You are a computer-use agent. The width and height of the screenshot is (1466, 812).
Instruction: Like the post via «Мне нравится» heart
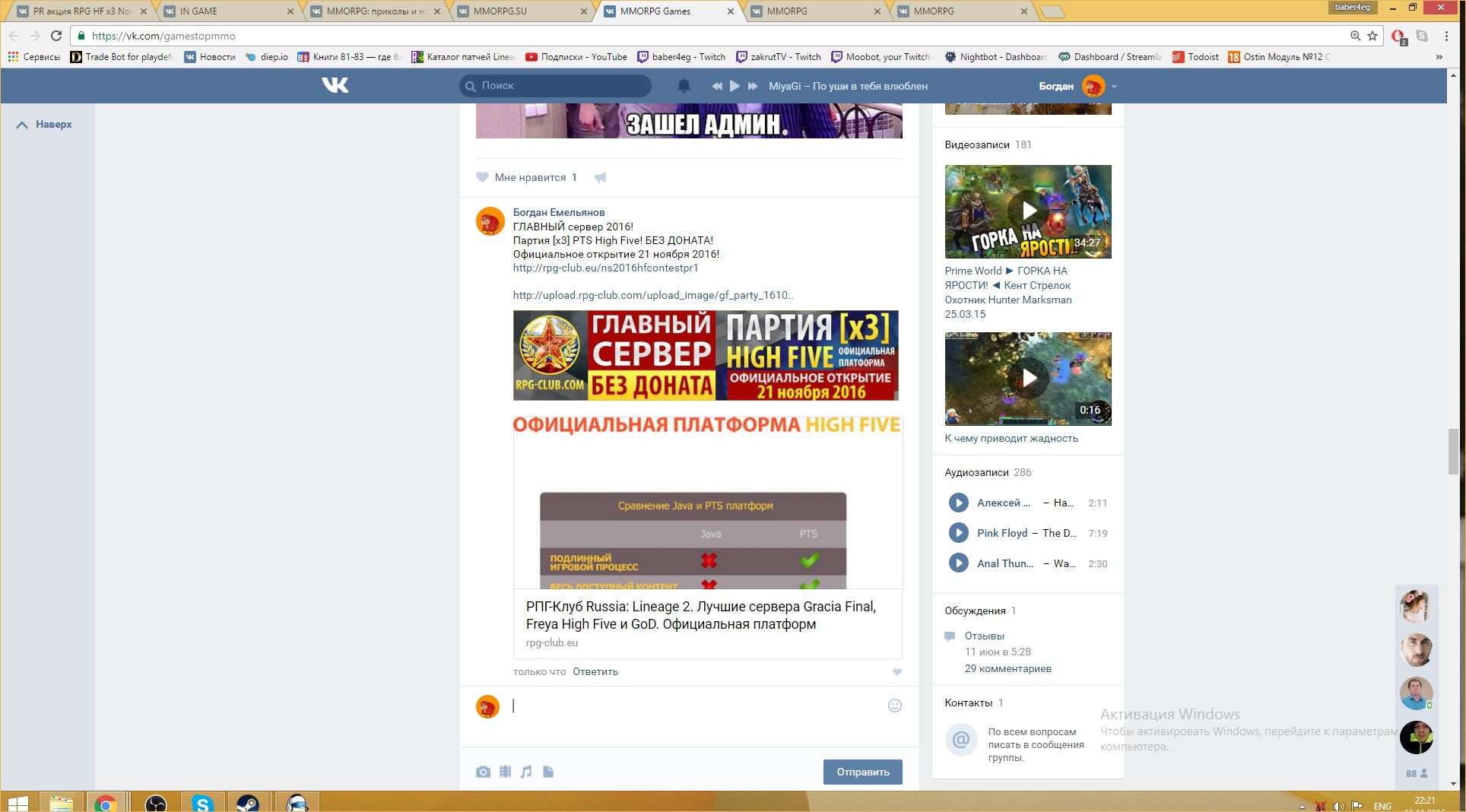[x=482, y=177]
